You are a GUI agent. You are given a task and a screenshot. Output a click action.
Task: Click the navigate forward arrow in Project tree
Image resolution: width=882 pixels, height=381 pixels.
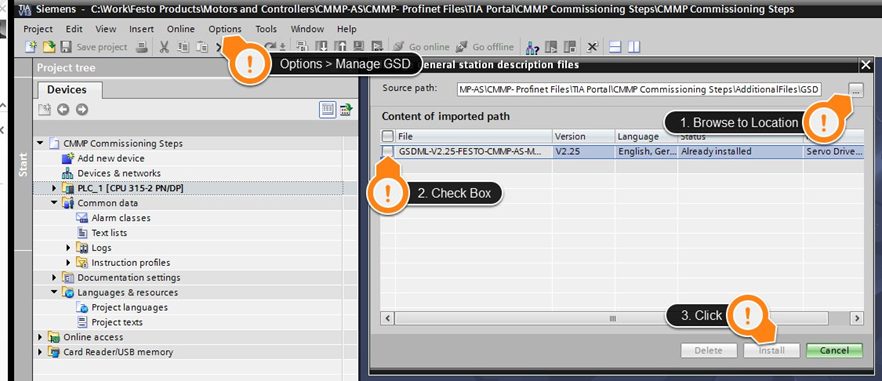click(x=82, y=110)
